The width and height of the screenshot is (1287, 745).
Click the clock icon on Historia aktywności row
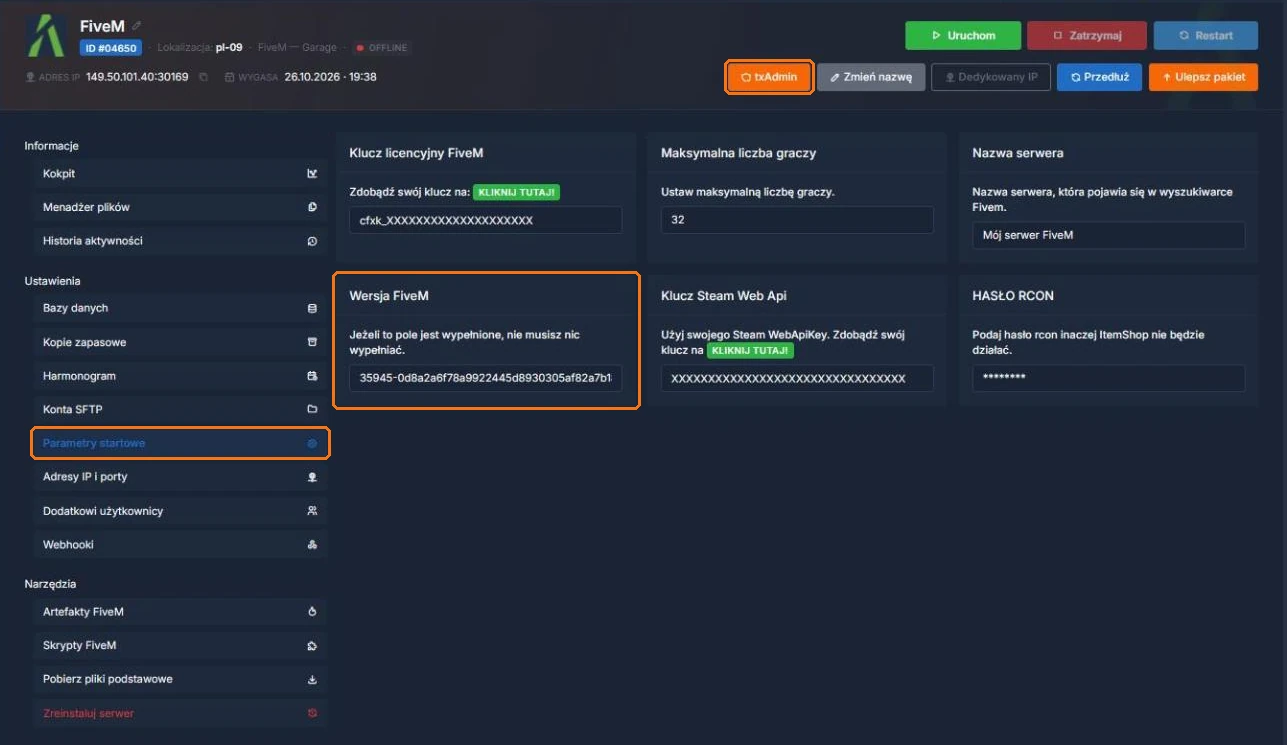coord(312,241)
